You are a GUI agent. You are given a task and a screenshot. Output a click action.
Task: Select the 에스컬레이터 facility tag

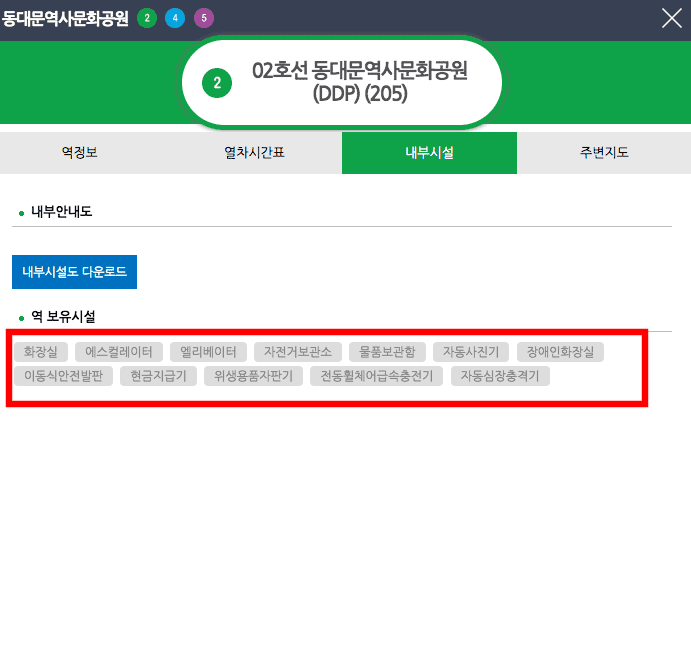pyautogui.click(x=119, y=352)
